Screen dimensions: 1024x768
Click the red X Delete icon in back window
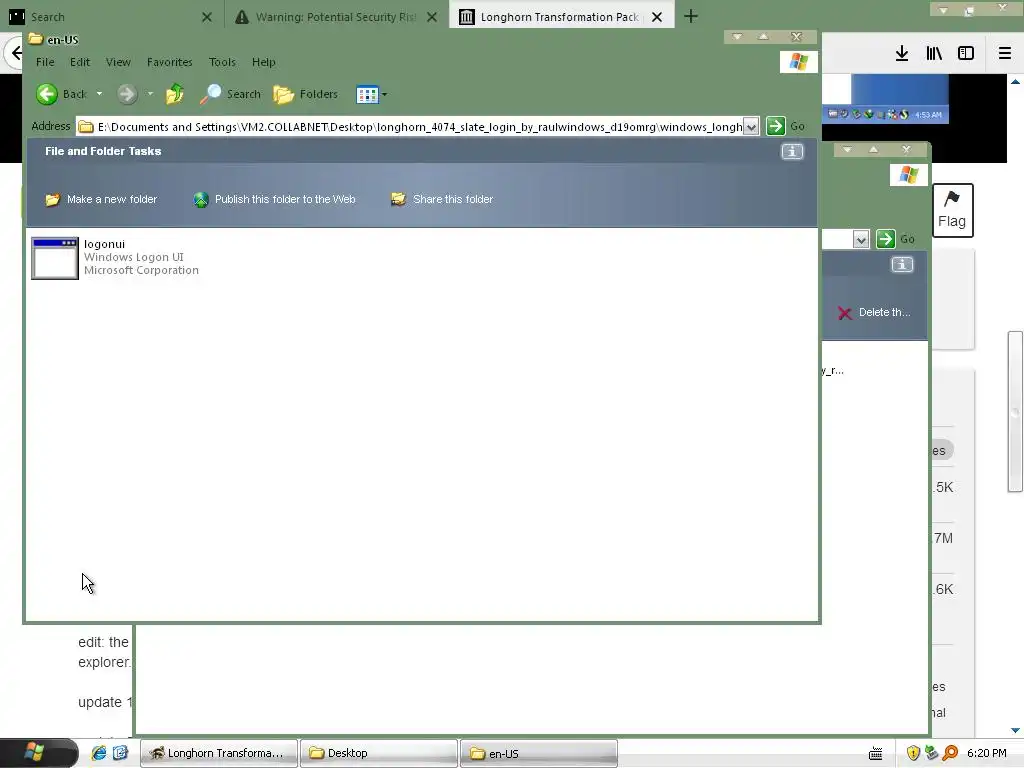pyautogui.click(x=844, y=313)
